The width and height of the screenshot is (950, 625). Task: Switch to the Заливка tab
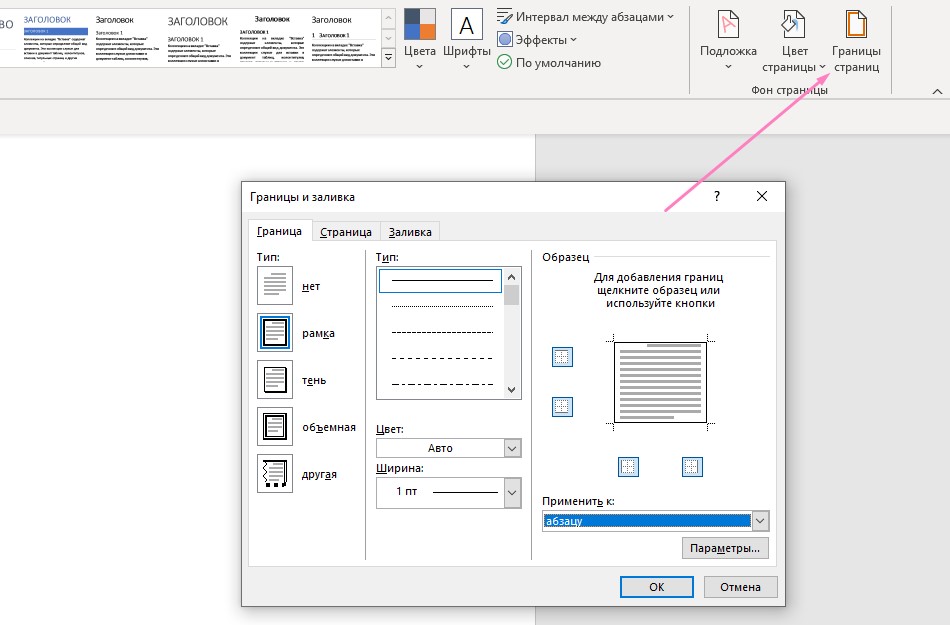click(410, 232)
